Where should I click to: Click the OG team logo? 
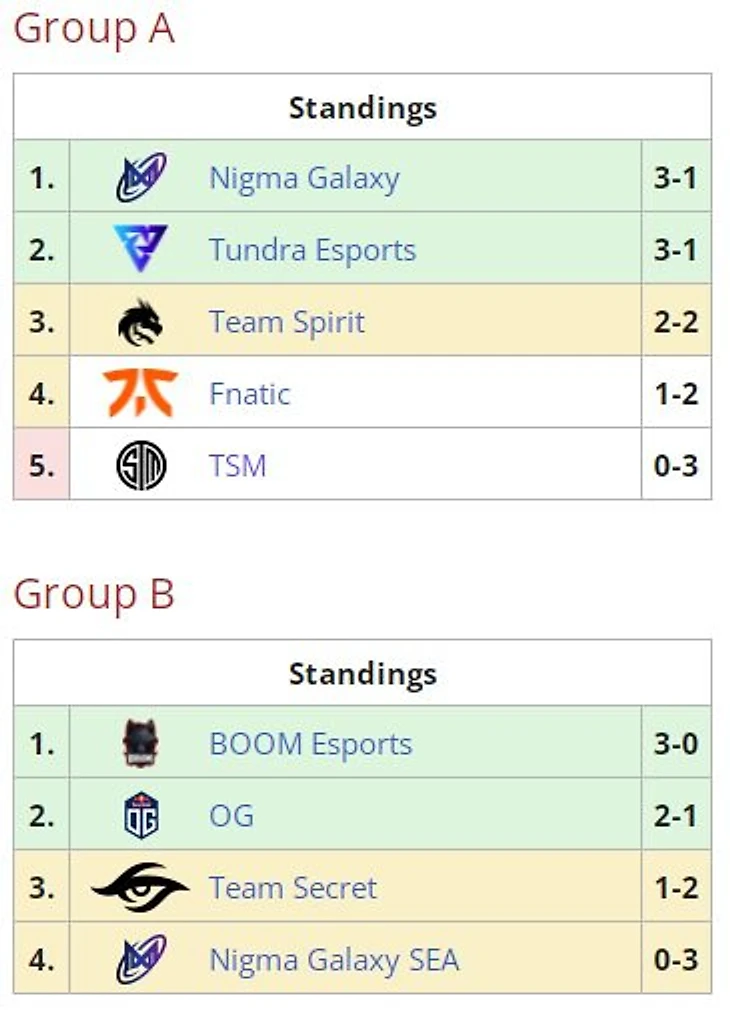click(141, 816)
